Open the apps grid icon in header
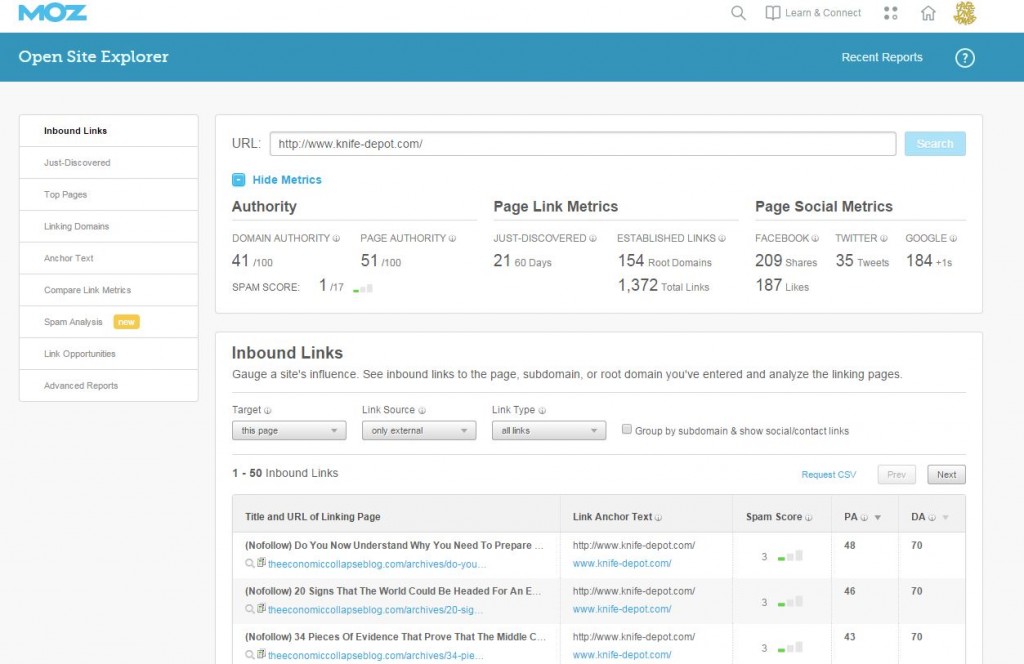Viewport: 1024px width, 664px height. pyautogui.click(x=891, y=13)
